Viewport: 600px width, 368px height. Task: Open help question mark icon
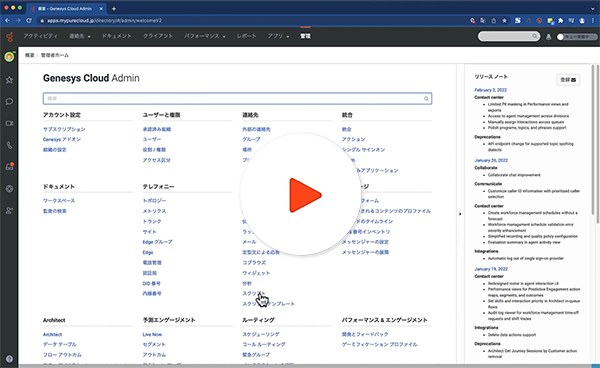point(10,359)
